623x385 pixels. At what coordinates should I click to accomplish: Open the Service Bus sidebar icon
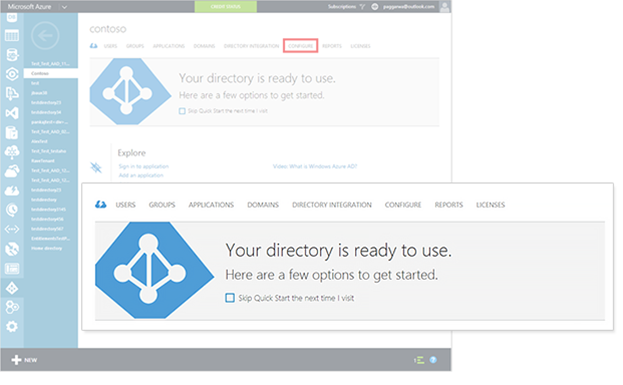12,93
